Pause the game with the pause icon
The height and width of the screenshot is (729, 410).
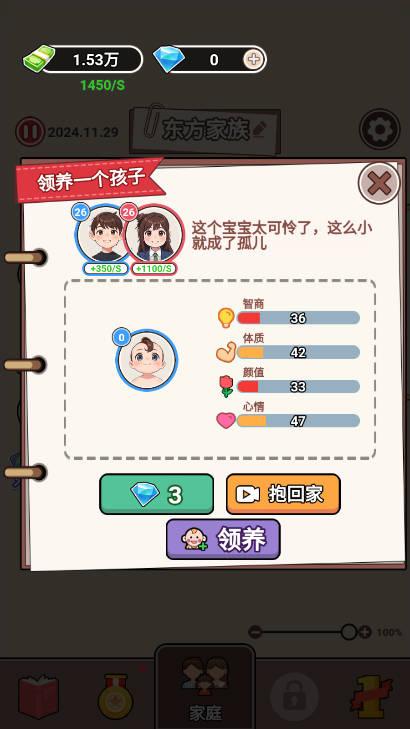(x=30, y=132)
